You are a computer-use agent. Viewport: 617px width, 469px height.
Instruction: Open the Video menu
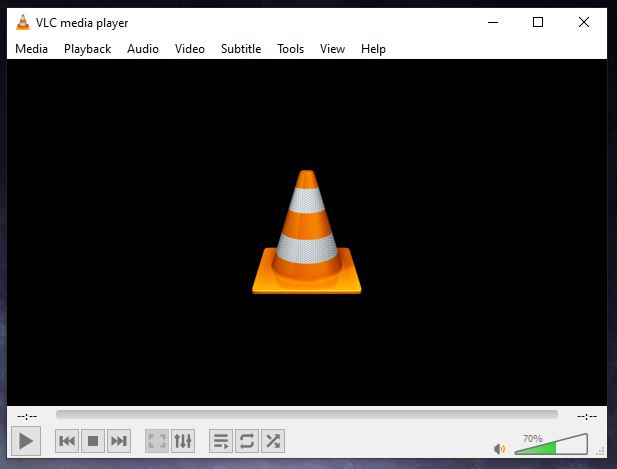click(x=190, y=49)
